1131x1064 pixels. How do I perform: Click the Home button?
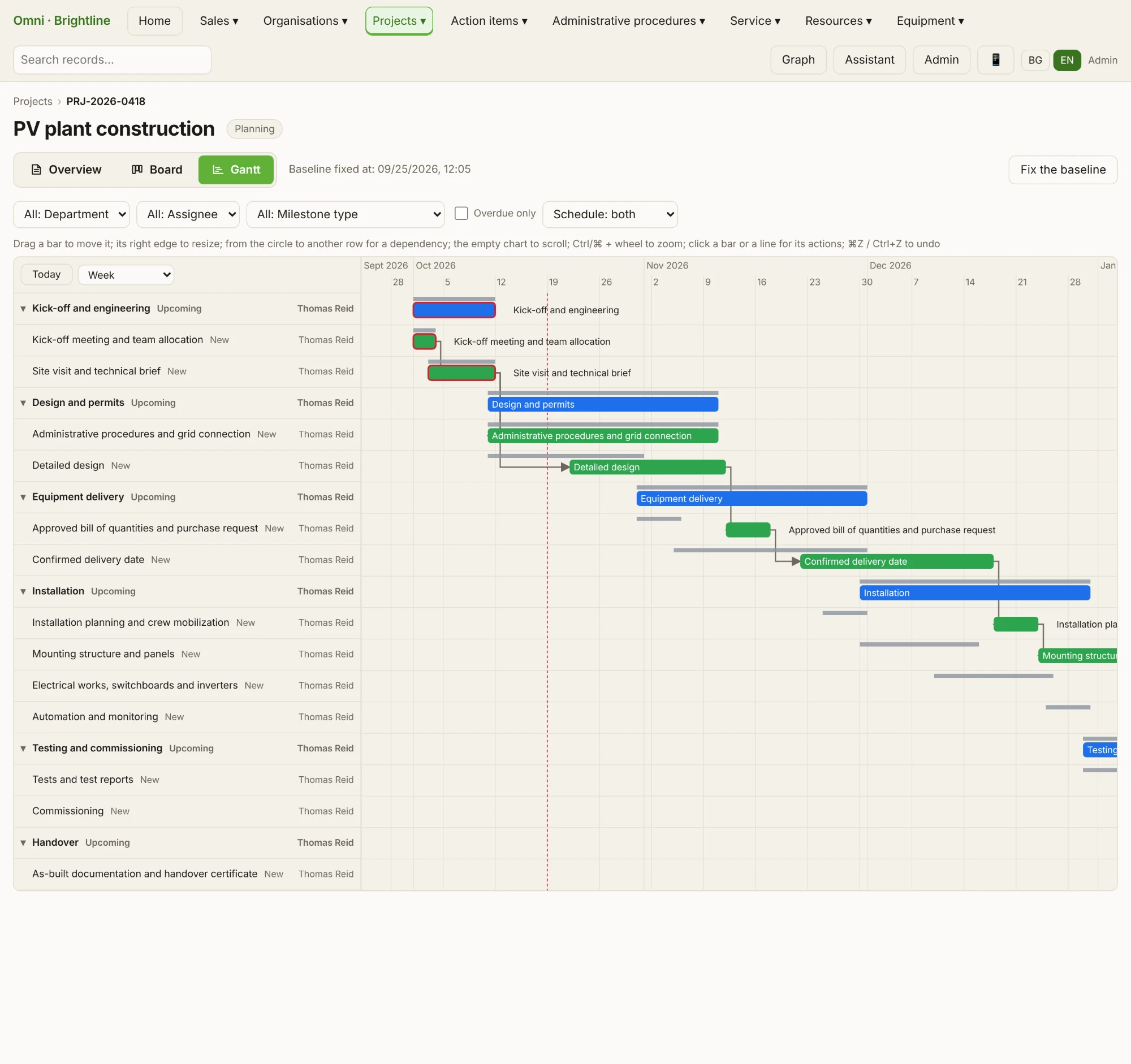point(155,21)
